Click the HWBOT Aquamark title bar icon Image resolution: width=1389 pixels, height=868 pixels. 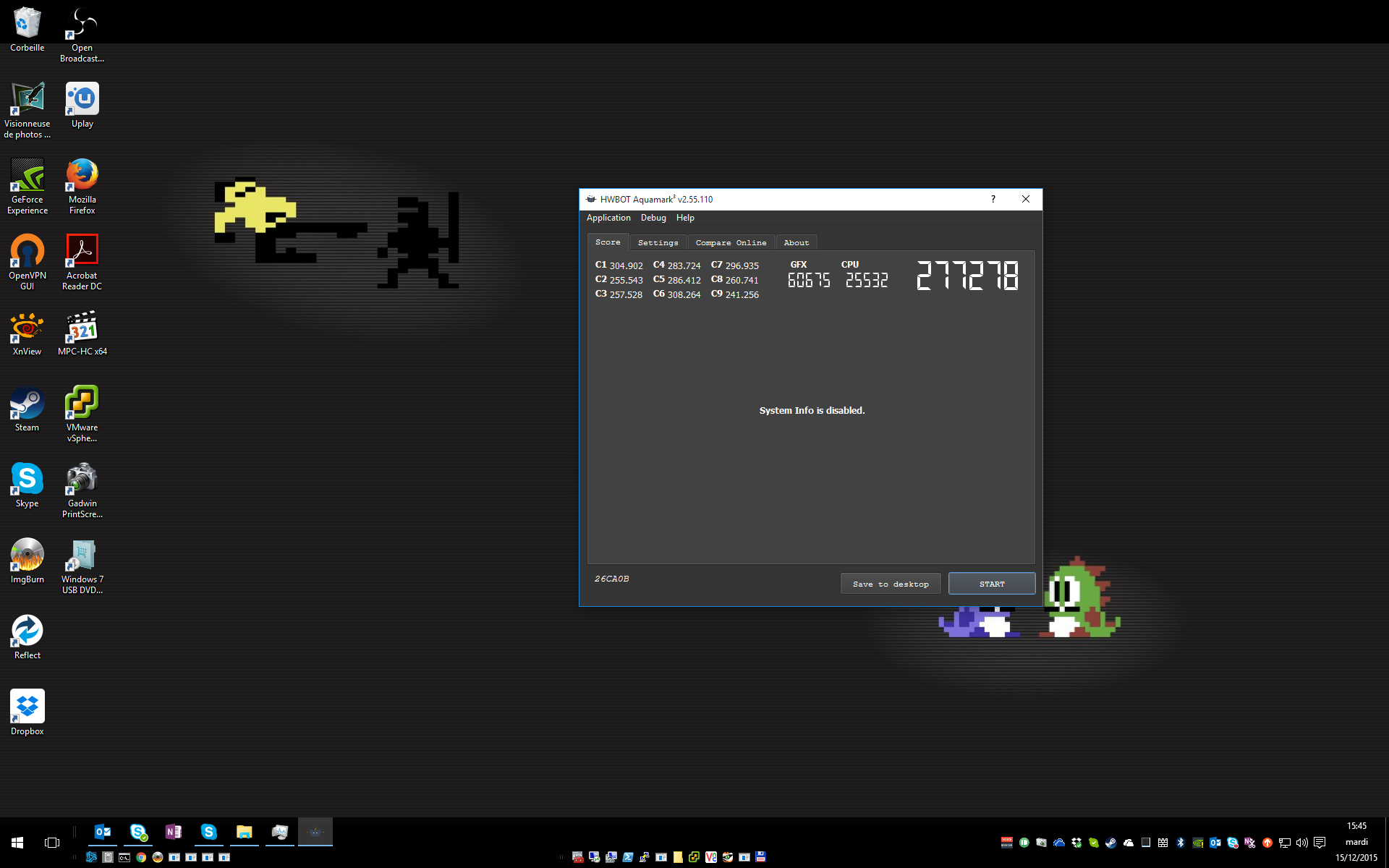point(591,199)
